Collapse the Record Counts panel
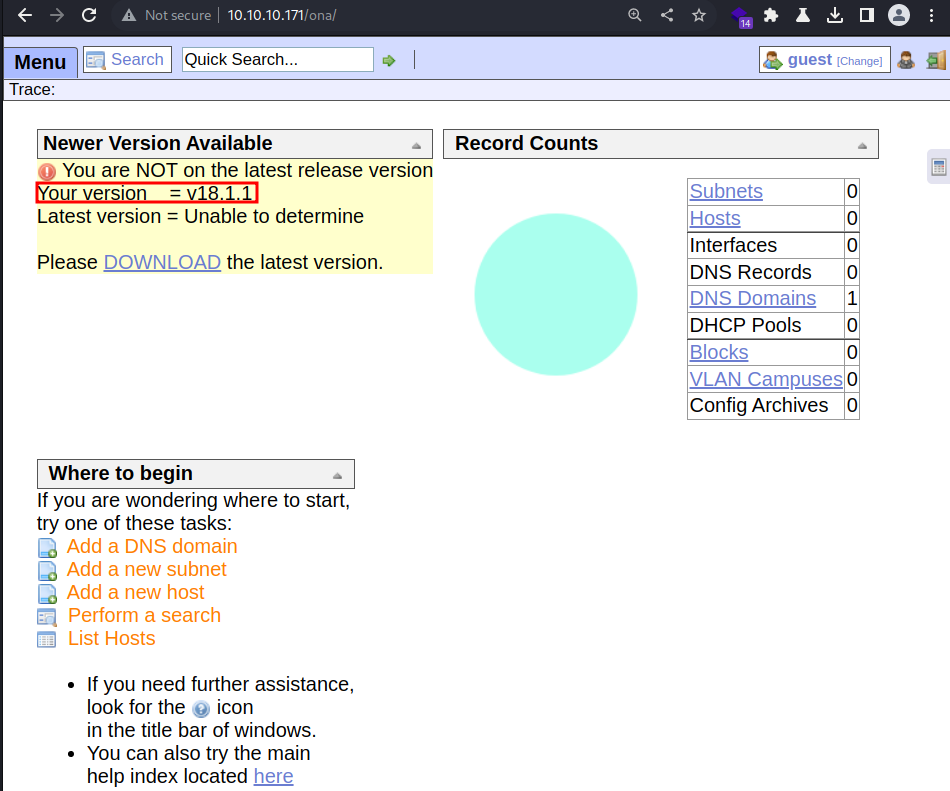This screenshot has width=950, height=791. [862, 145]
